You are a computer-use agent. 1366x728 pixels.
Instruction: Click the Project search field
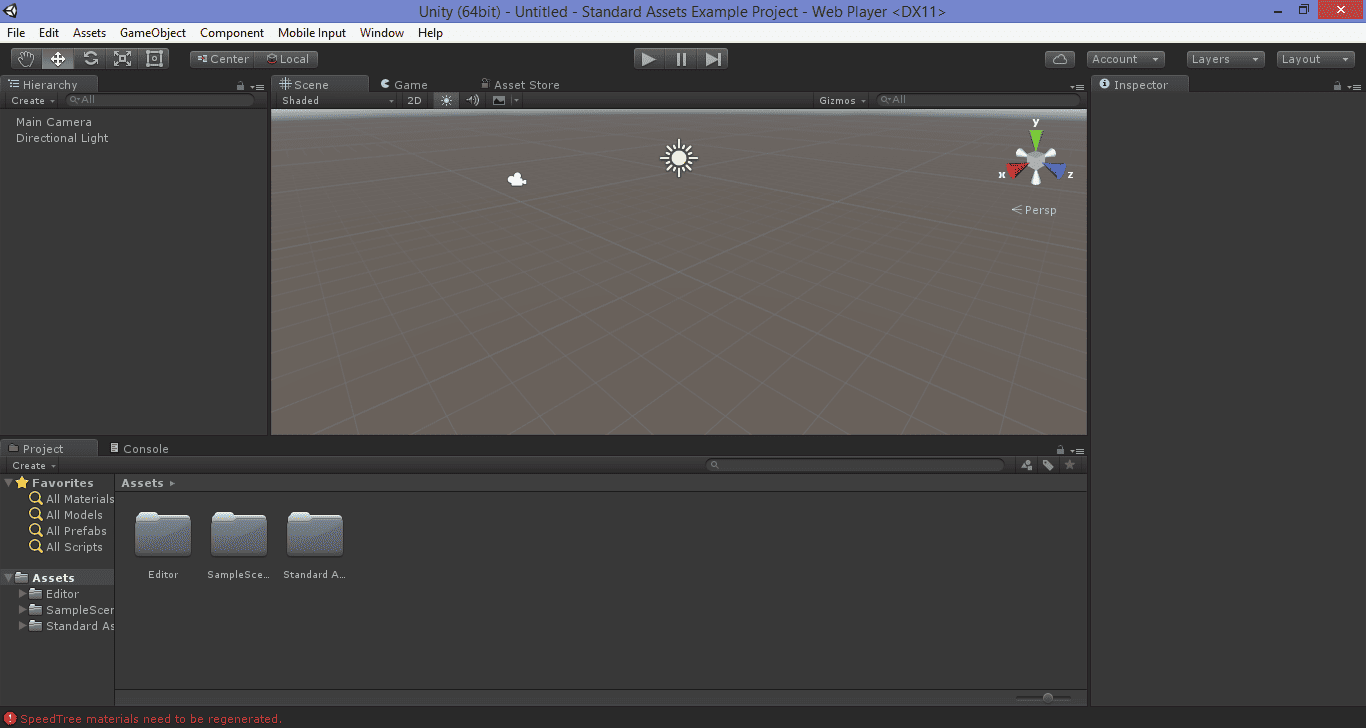point(855,465)
